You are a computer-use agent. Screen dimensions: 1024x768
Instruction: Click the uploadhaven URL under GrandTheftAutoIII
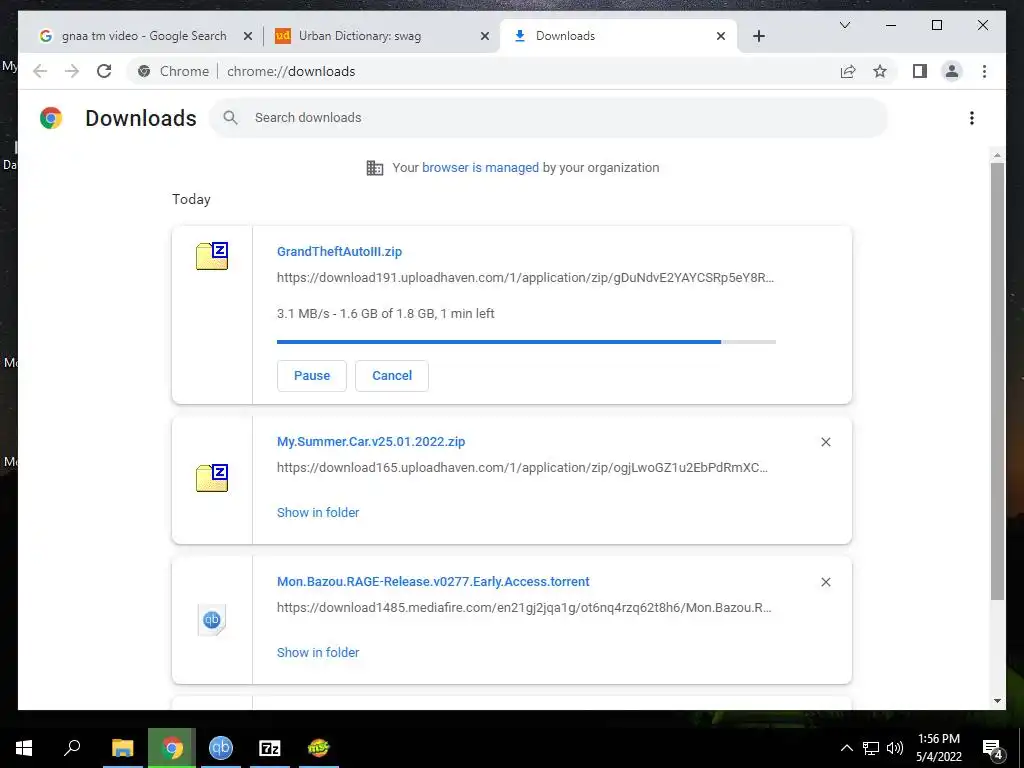525,278
